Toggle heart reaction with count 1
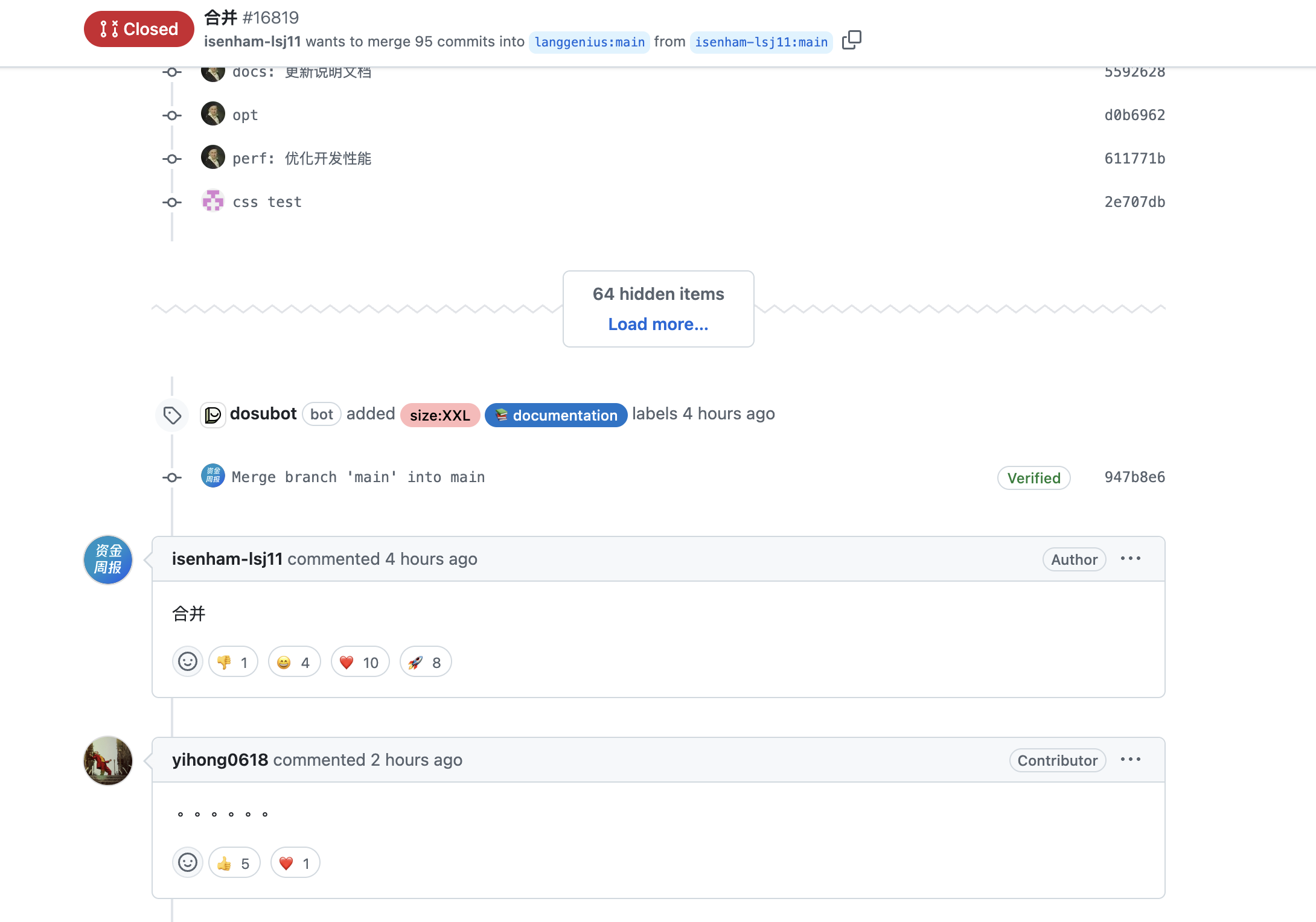Screen dimensions: 1316x922 click(295, 863)
